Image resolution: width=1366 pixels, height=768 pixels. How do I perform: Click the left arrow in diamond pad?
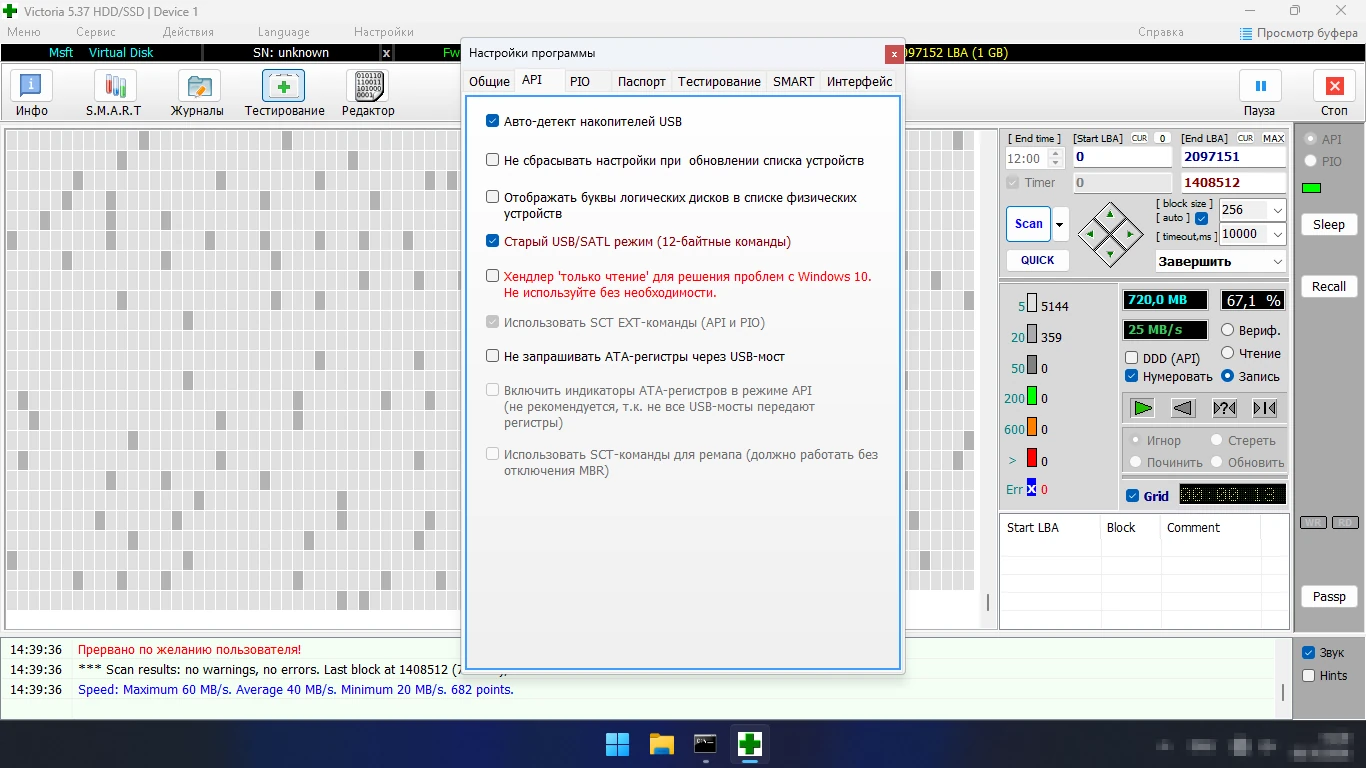point(1090,234)
